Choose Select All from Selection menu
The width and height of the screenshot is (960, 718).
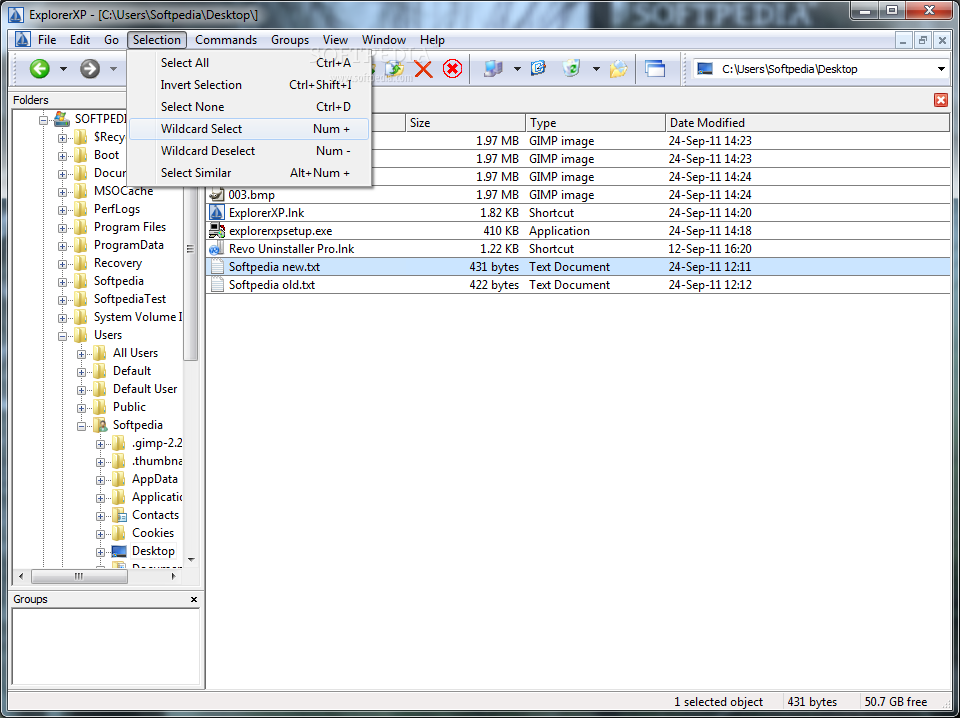pos(249,63)
